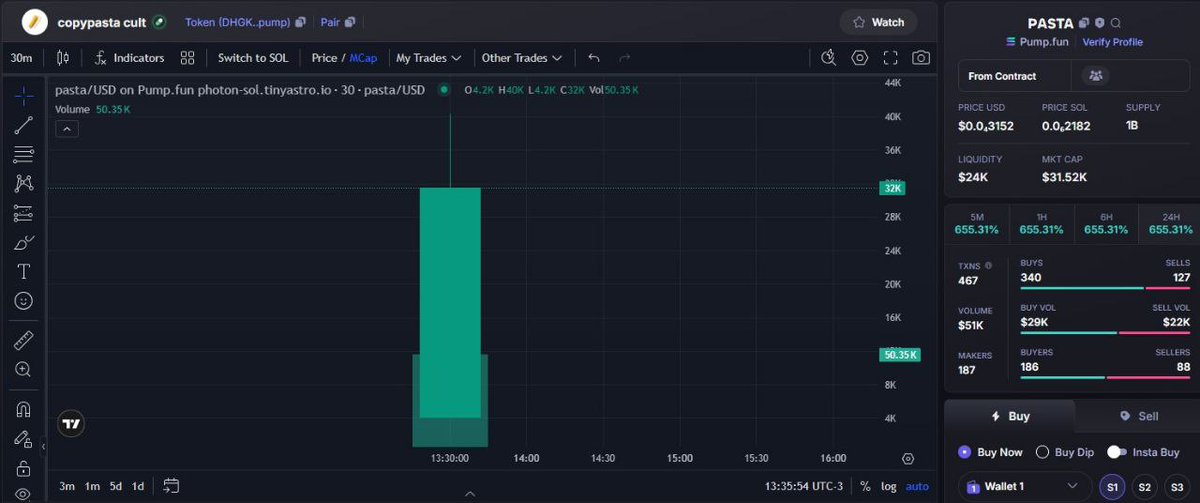Redo the chart action
The image size is (1200, 503).
[625, 58]
